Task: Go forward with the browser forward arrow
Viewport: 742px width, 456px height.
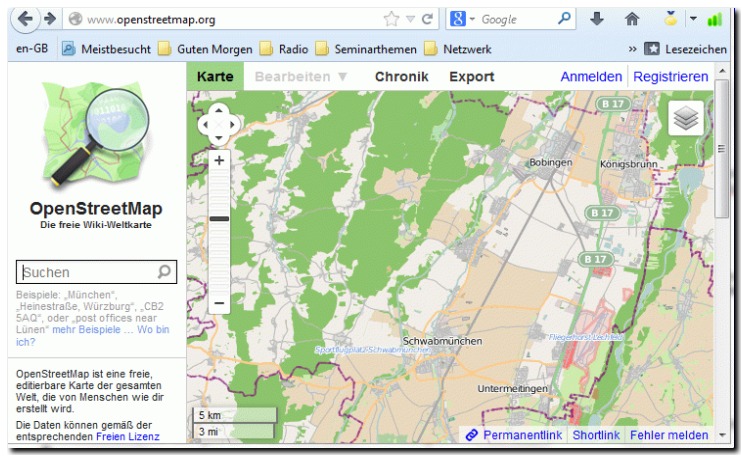Action: 50,19
